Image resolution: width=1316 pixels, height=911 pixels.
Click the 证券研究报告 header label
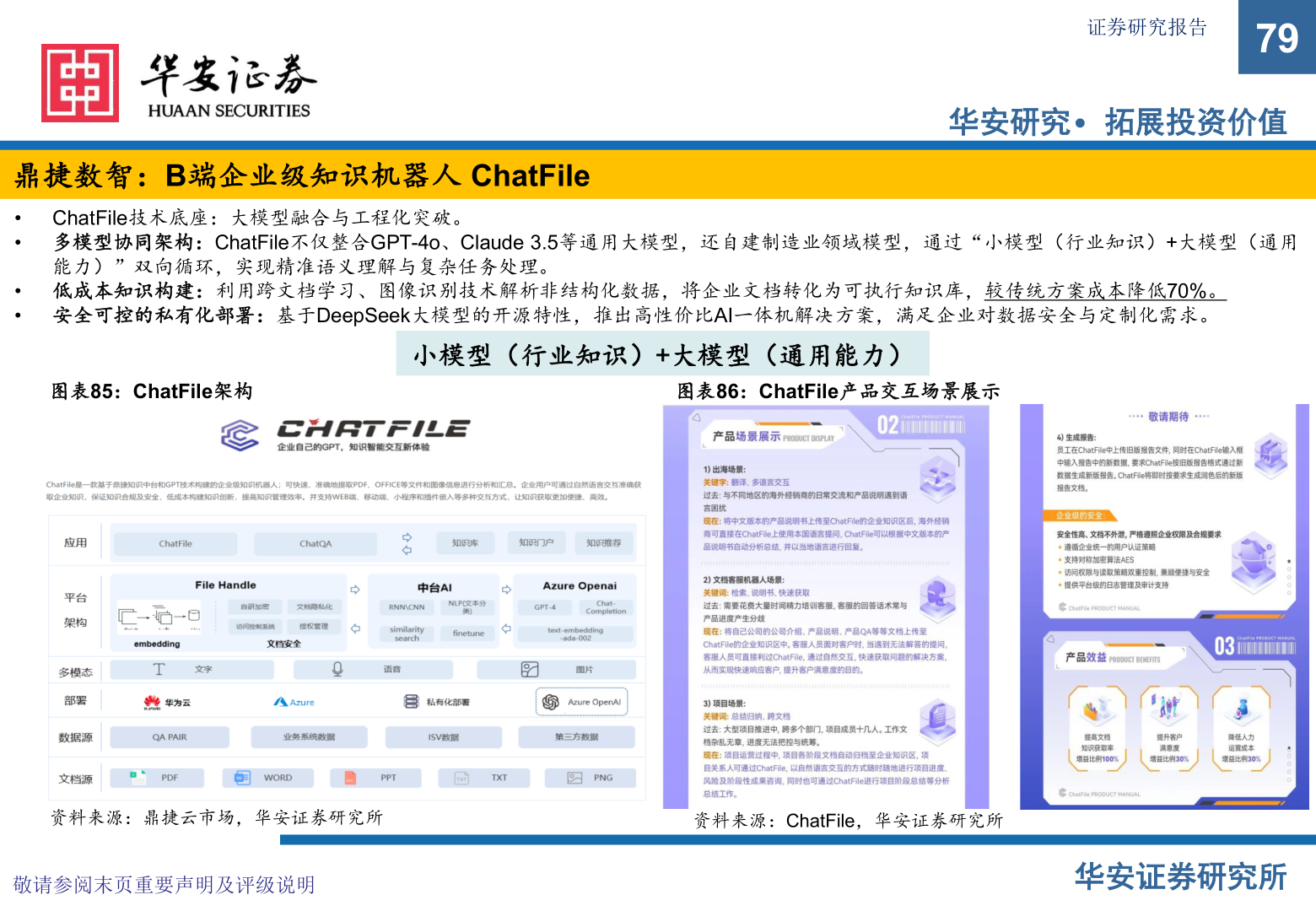click(x=1147, y=27)
